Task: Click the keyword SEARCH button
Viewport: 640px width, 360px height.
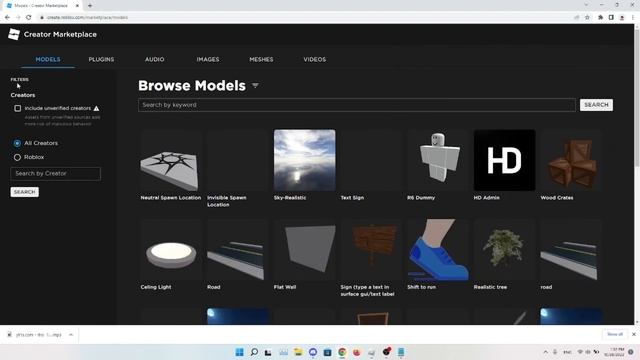Action: pos(596,105)
